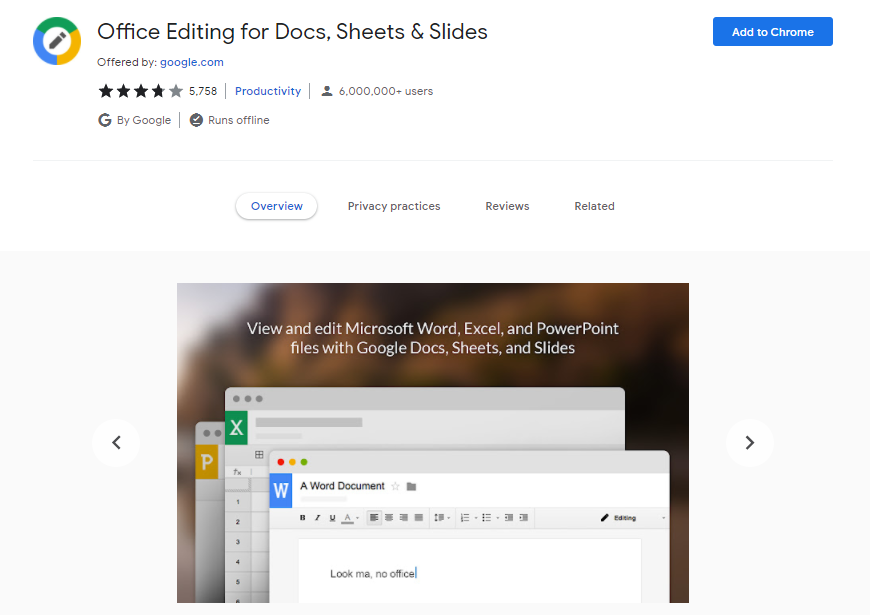
Task: Select the Overview tab
Action: 277,206
